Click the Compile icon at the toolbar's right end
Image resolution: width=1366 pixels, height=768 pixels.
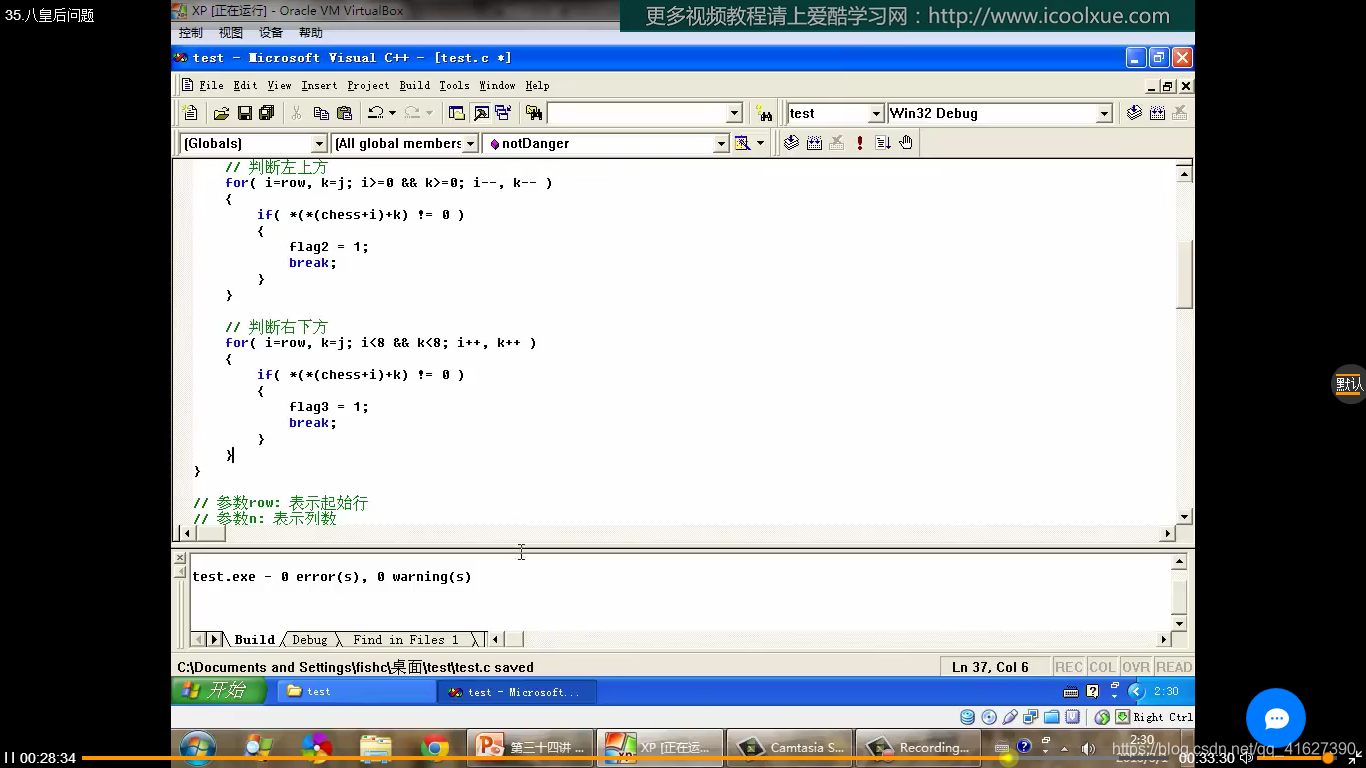pyautogui.click(x=1134, y=113)
